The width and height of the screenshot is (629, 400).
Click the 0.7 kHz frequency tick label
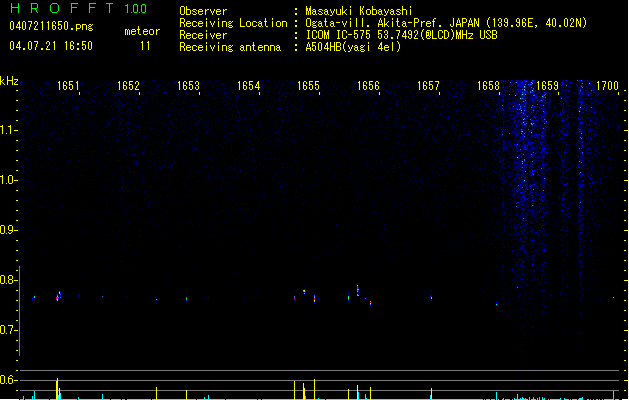coord(8,330)
